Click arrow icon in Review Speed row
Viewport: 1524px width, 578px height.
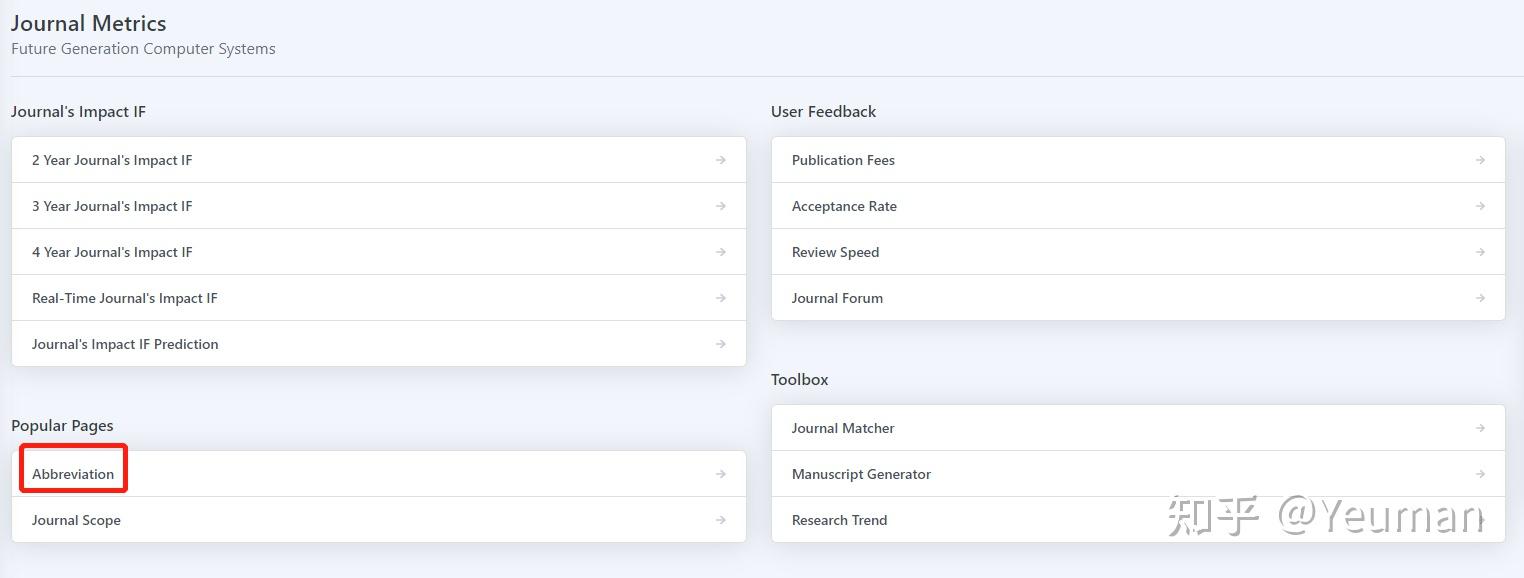[x=1481, y=252]
